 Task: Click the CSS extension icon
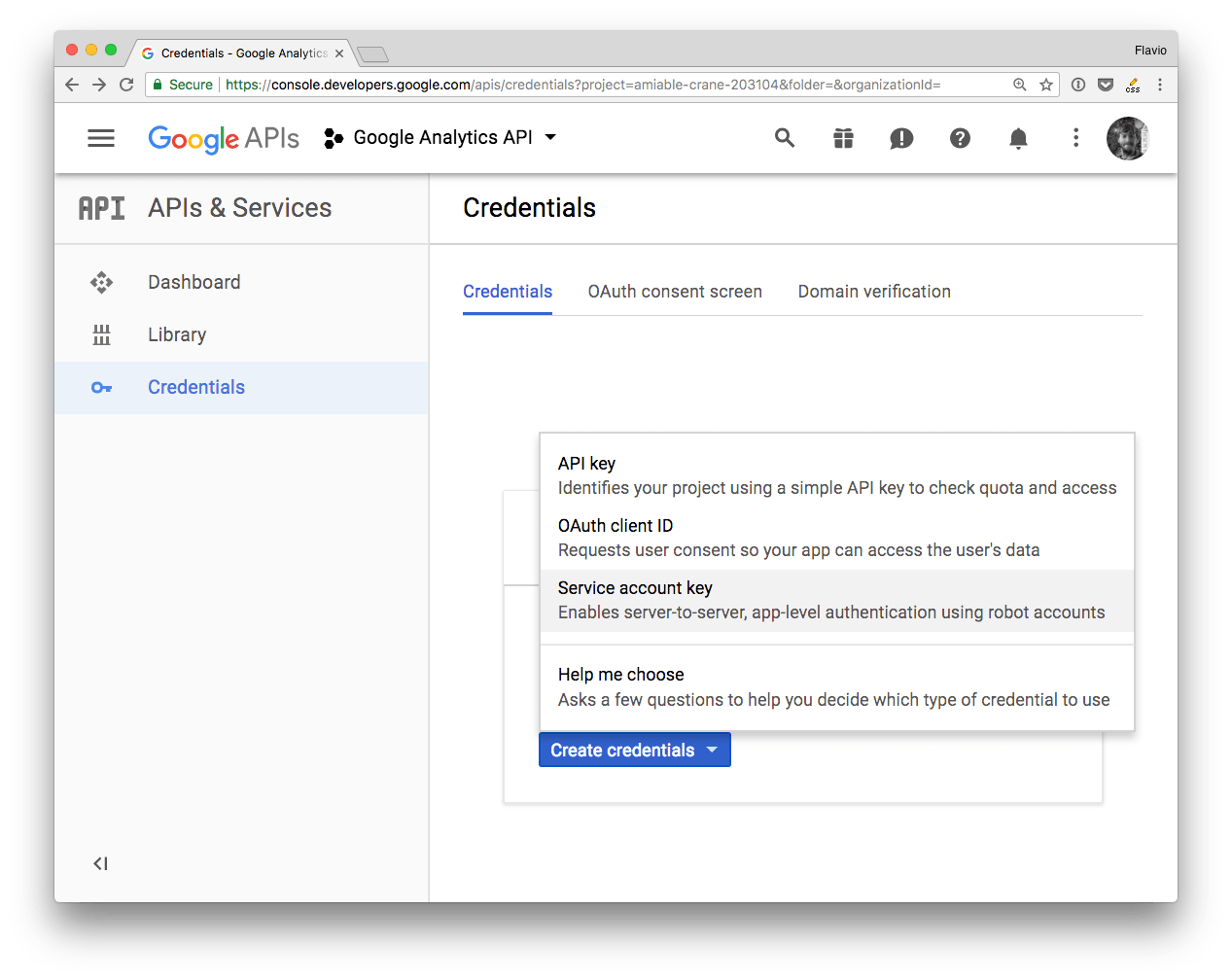[x=1133, y=86]
